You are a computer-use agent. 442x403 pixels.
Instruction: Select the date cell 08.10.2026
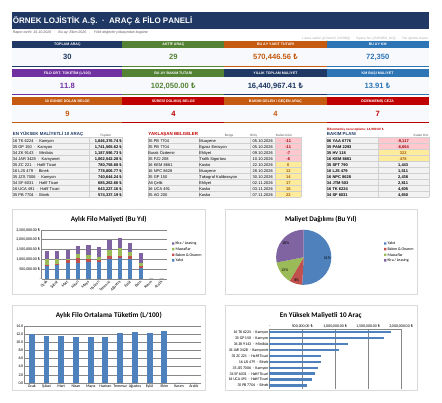point(263,153)
